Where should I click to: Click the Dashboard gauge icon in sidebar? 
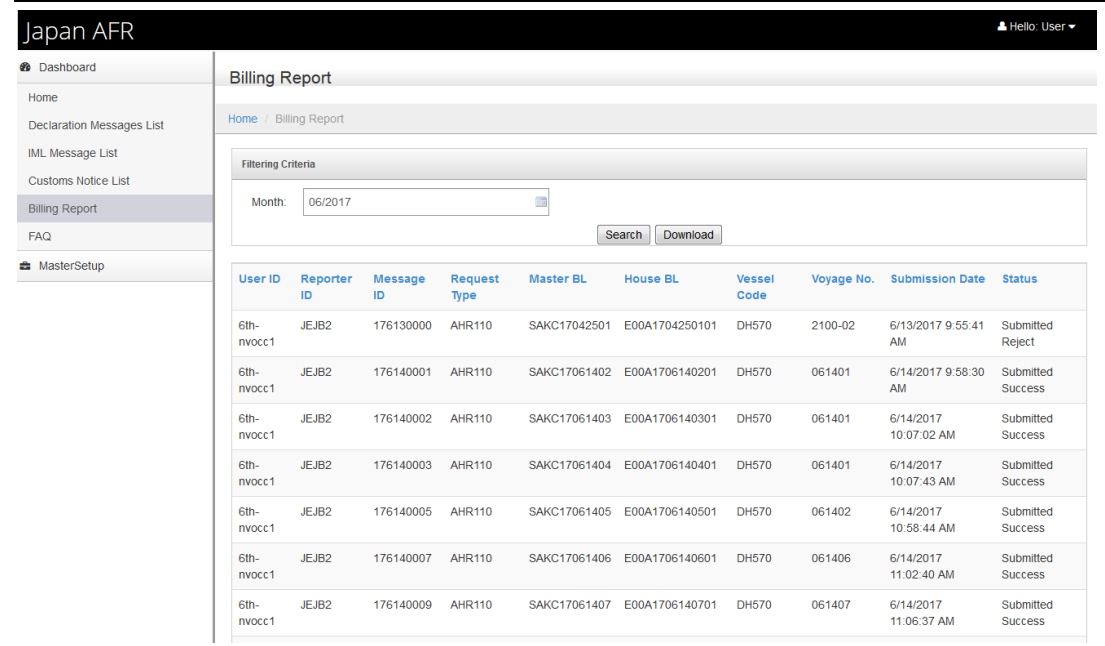coord(26,68)
